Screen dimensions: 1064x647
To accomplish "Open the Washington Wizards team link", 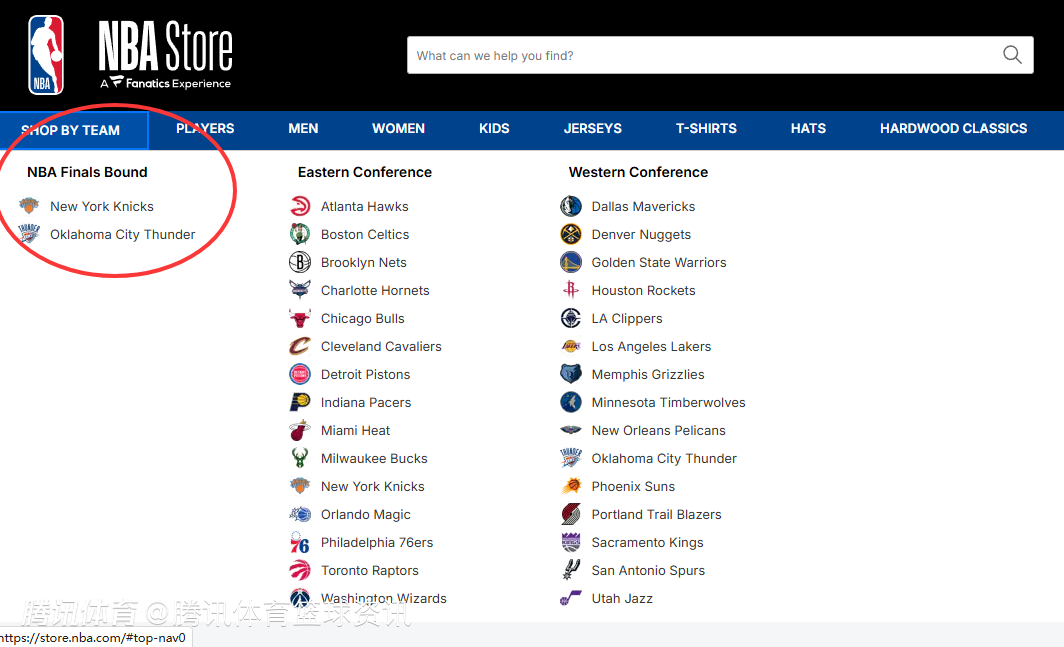I will point(383,598).
